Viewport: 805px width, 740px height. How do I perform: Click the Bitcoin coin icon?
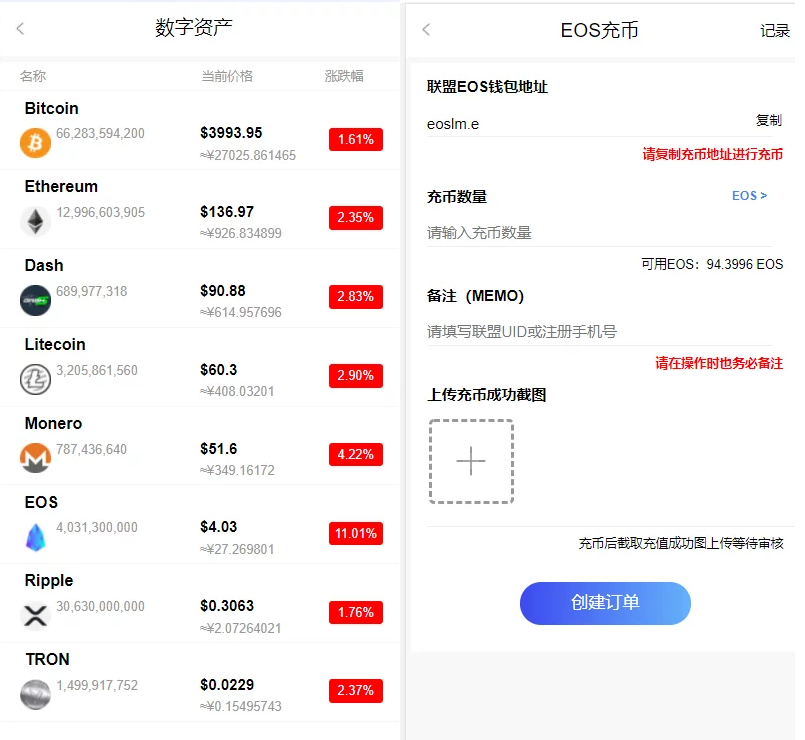click(x=35, y=142)
